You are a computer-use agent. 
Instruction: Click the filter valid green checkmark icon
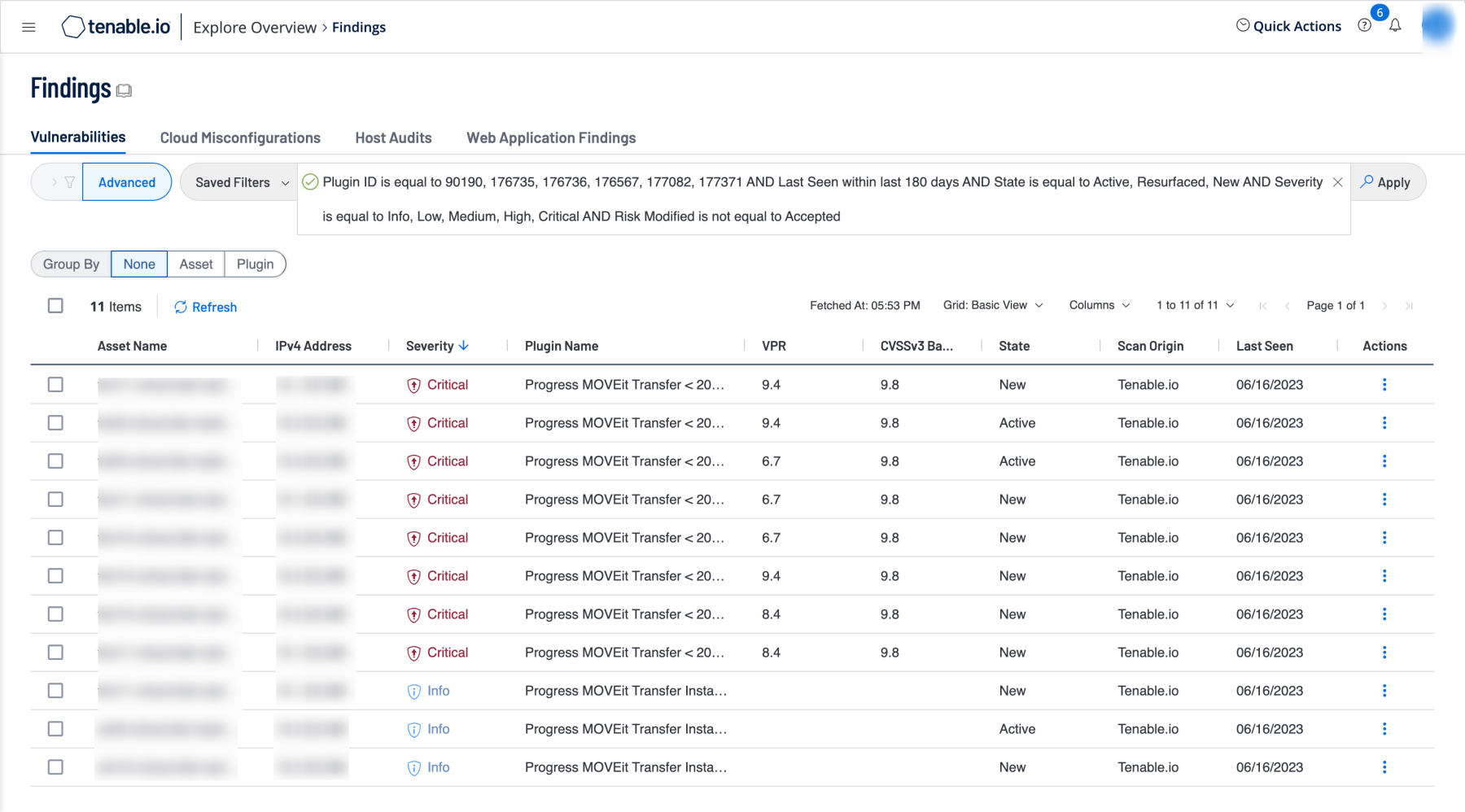pyautogui.click(x=310, y=182)
